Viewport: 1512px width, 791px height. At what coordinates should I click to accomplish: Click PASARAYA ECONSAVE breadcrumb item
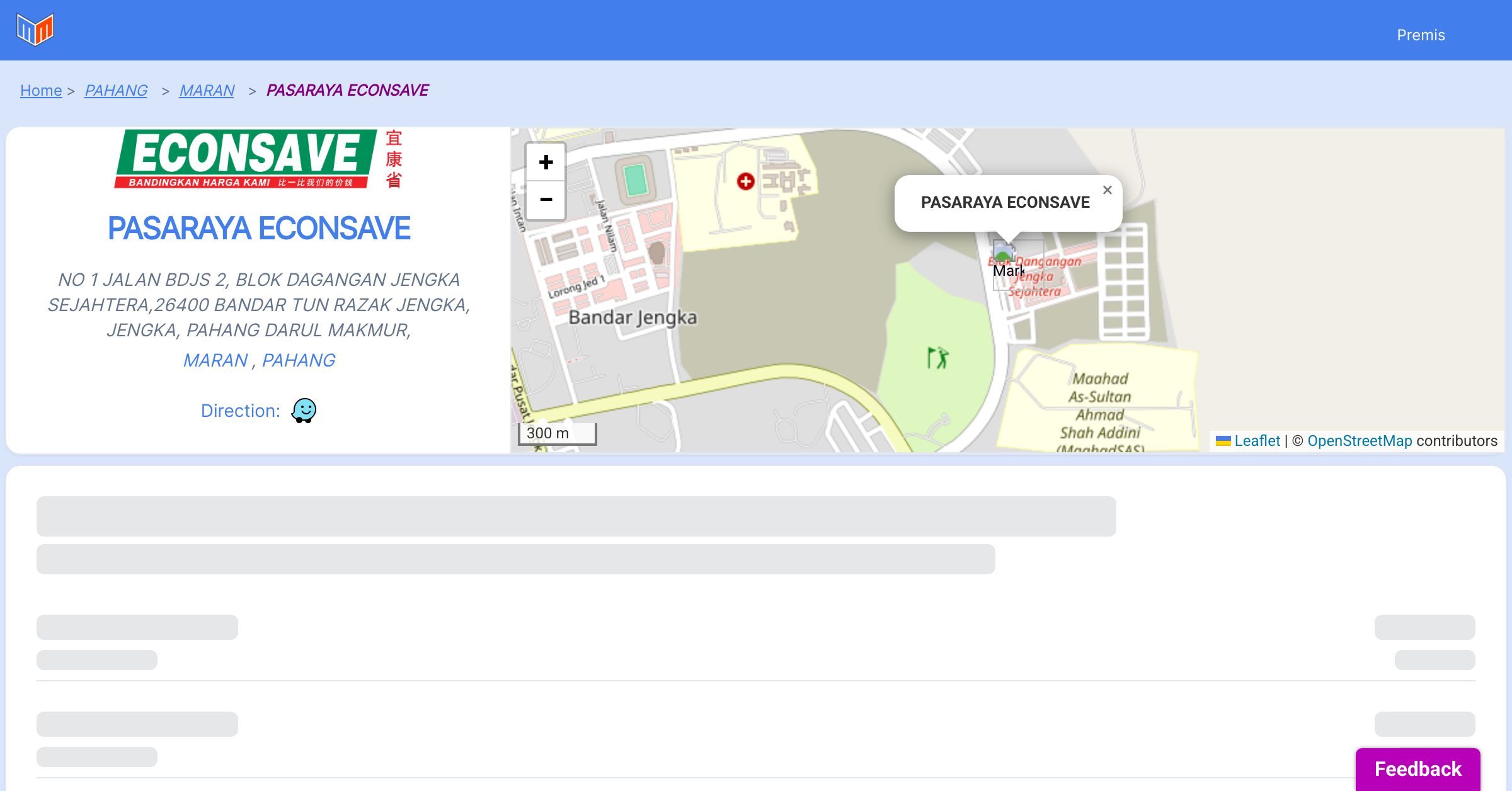pos(347,91)
